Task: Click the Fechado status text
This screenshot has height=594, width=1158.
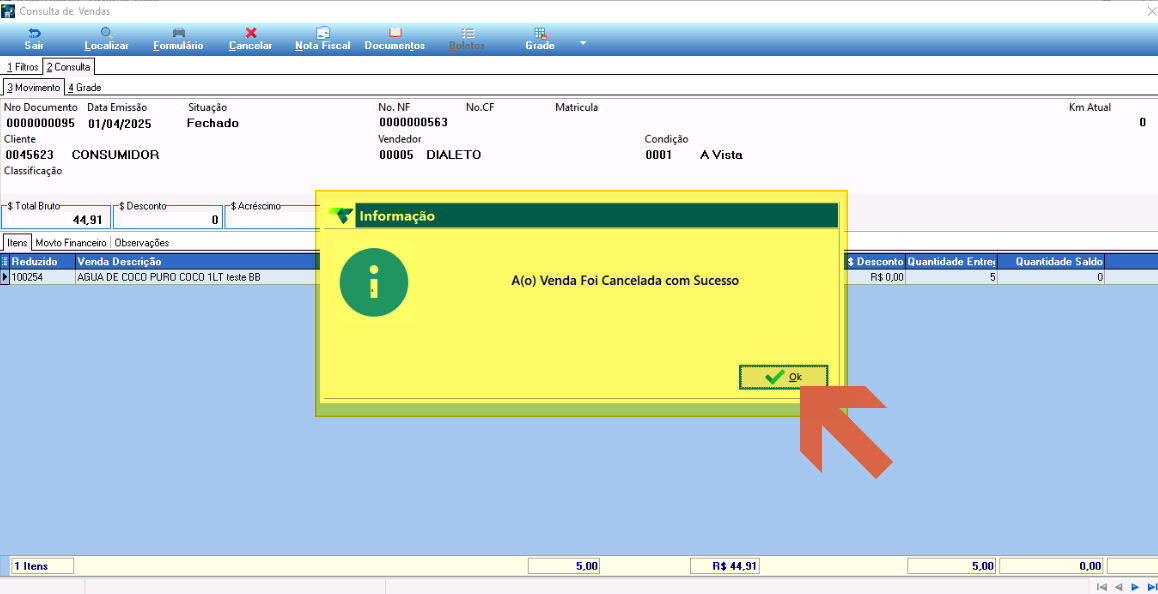Action: [x=213, y=123]
